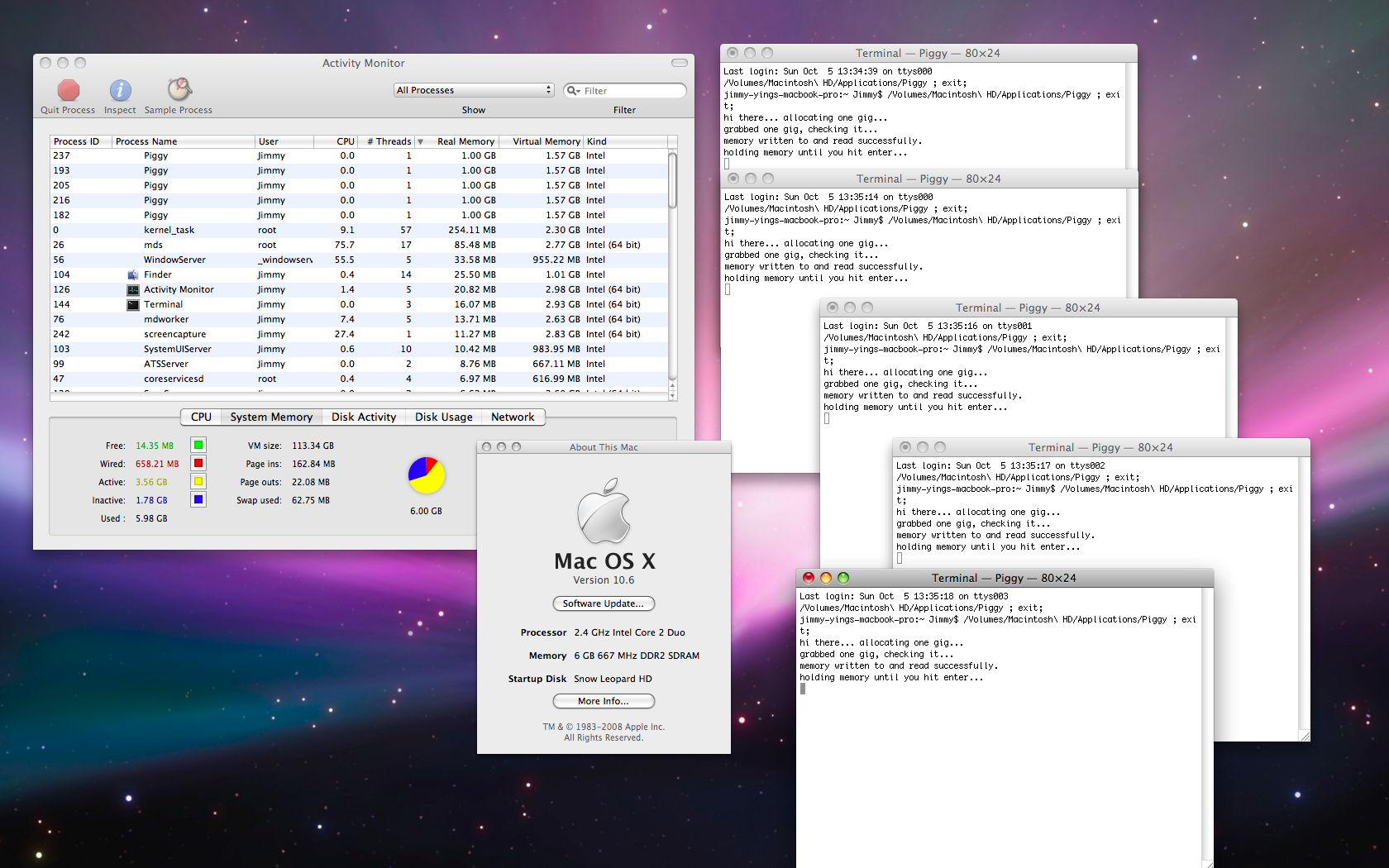Screen dimensions: 1389x868
Task: Click blue Inactive memory color swatch
Action: click(198, 499)
